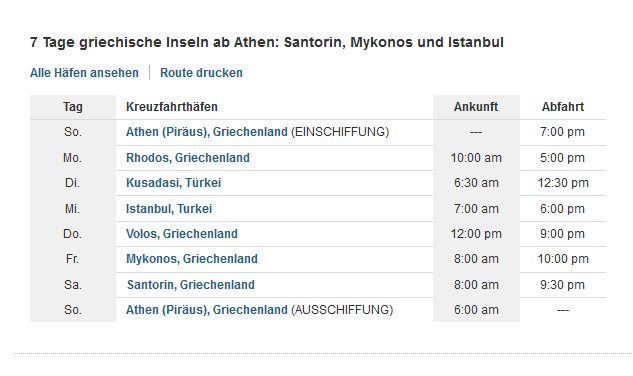
Task: Click the Athen (Piräus) Ausschiffung port link
Action: tap(207, 310)
